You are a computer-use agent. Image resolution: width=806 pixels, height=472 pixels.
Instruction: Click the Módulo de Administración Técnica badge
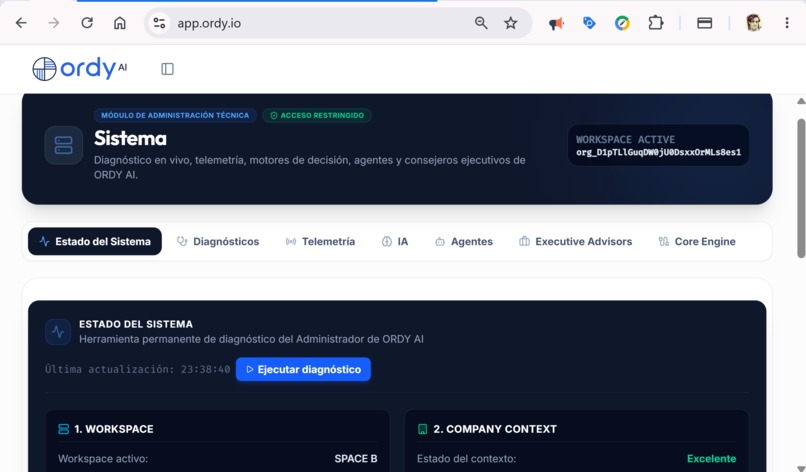coord(175,115)
